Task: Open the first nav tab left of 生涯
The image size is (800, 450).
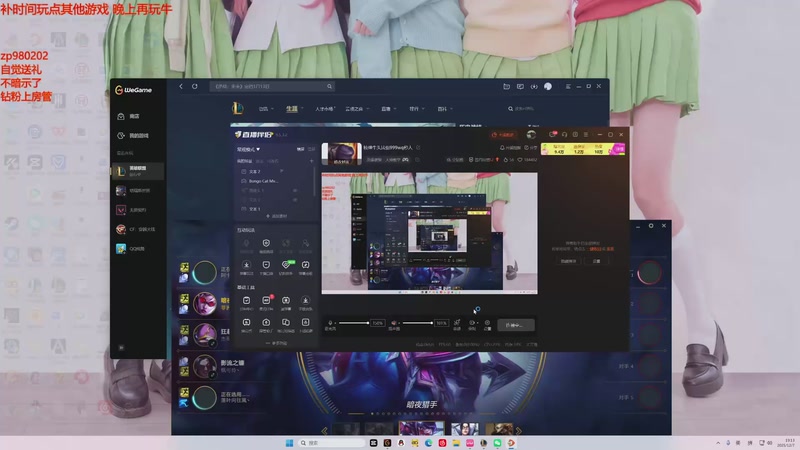Action: [x=265, y=109]
